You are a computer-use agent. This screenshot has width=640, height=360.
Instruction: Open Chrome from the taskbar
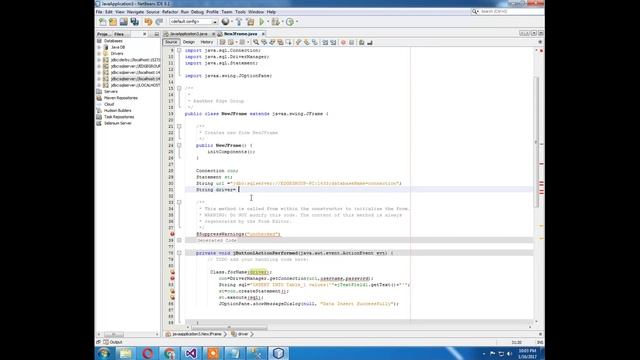point(169,353)
